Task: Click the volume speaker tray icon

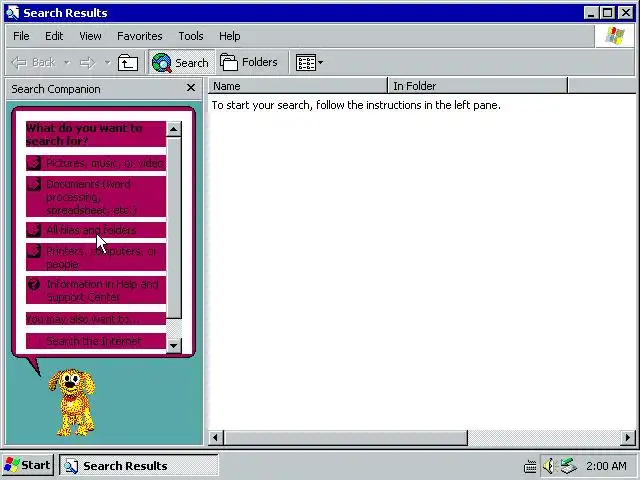Action: tap(550, 466)
